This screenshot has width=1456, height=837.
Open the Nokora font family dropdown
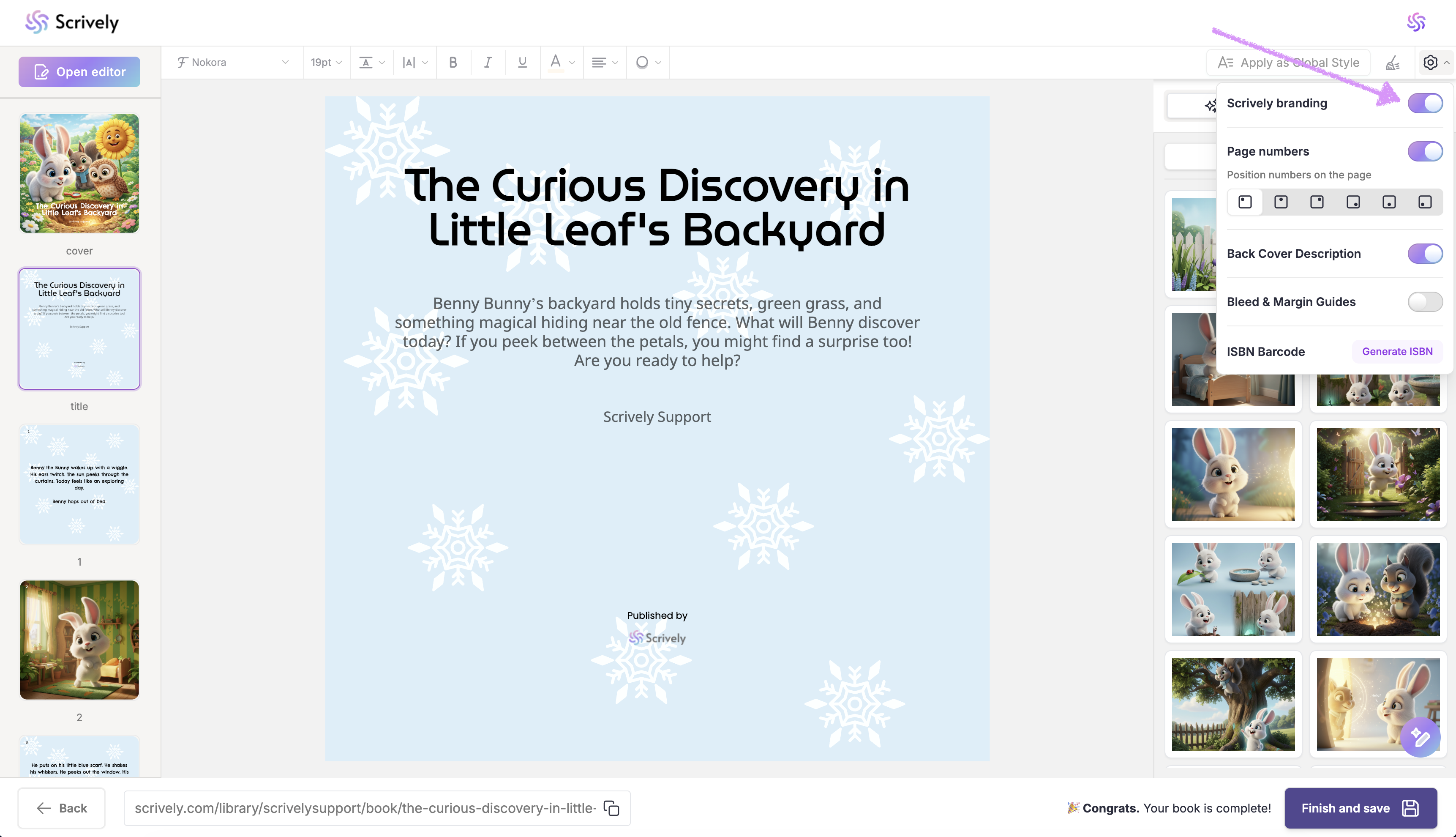tap(233, 62)
